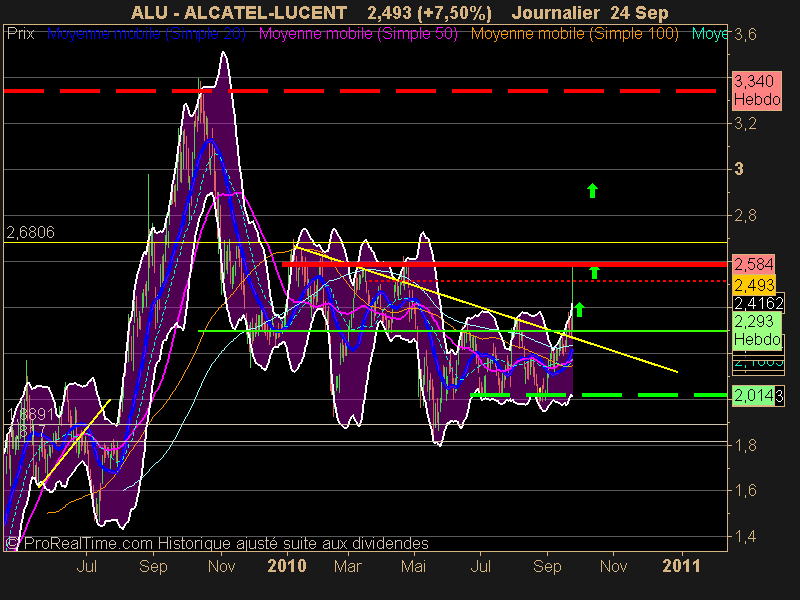Click the bold '3' price axis label

[739, 169]
